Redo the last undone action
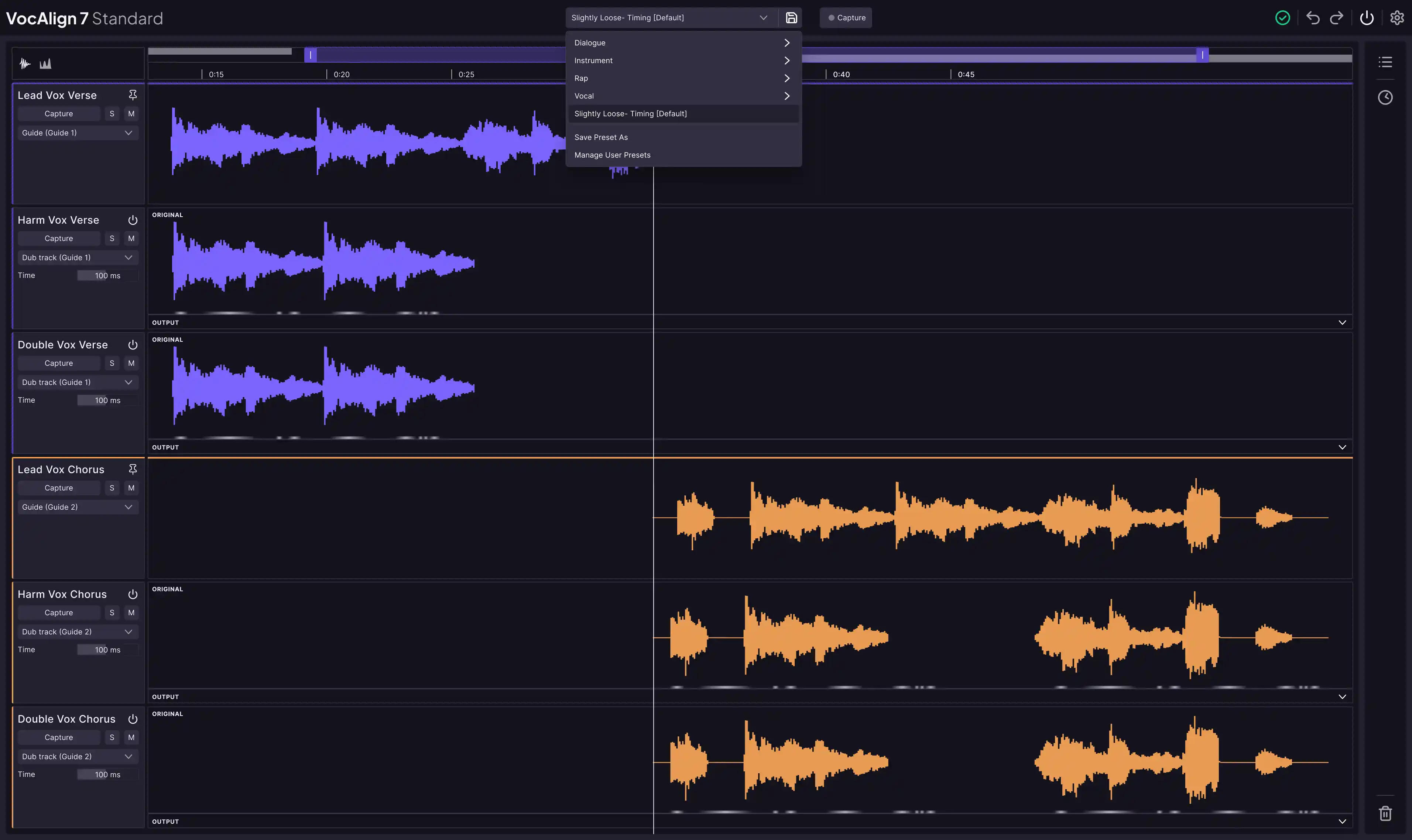Screen dimensions: 1412x840 pos(1336,18)
